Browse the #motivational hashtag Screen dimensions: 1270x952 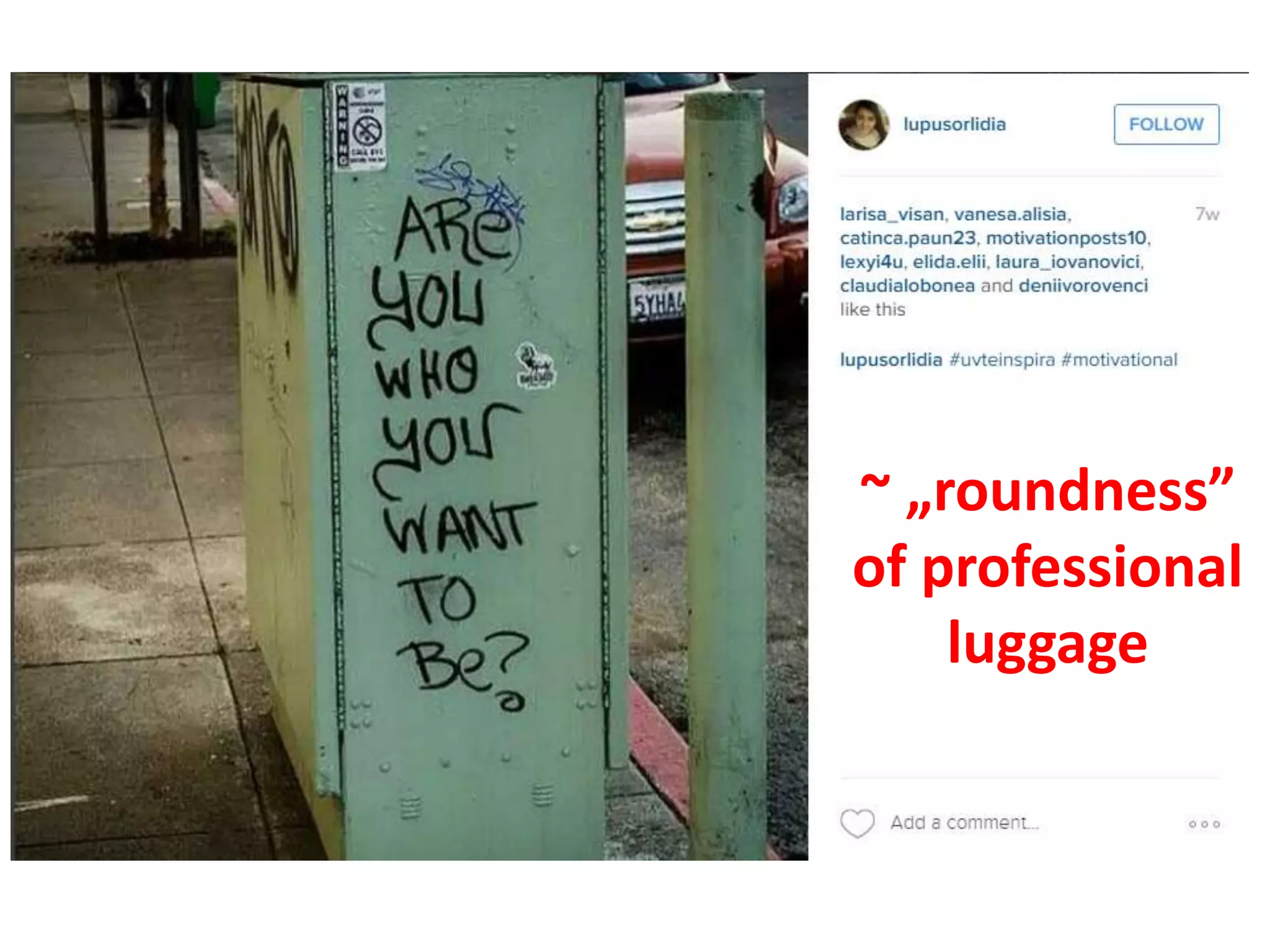coord(1119,360)
